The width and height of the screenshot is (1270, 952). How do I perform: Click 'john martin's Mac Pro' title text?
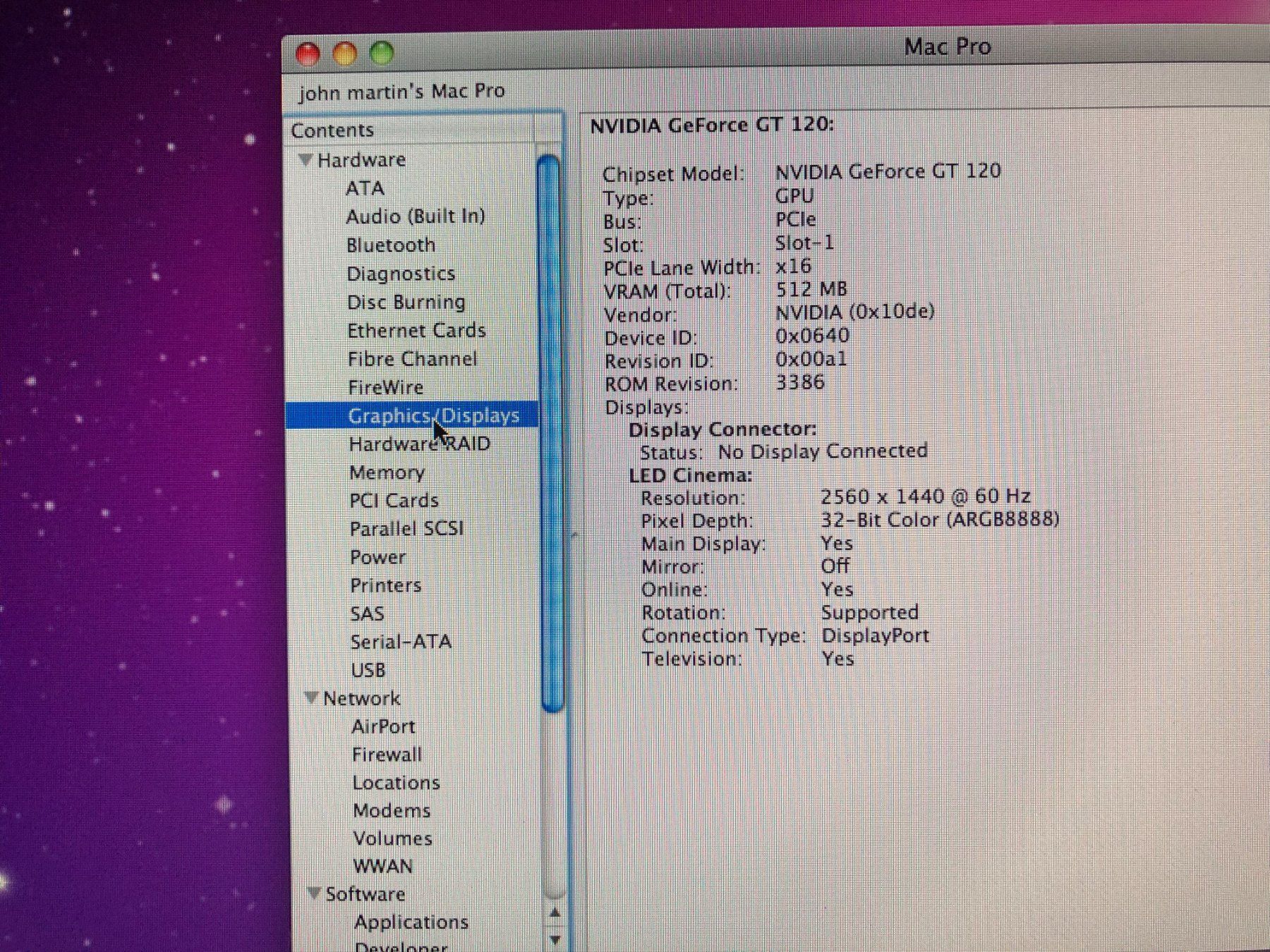(401, 92)
